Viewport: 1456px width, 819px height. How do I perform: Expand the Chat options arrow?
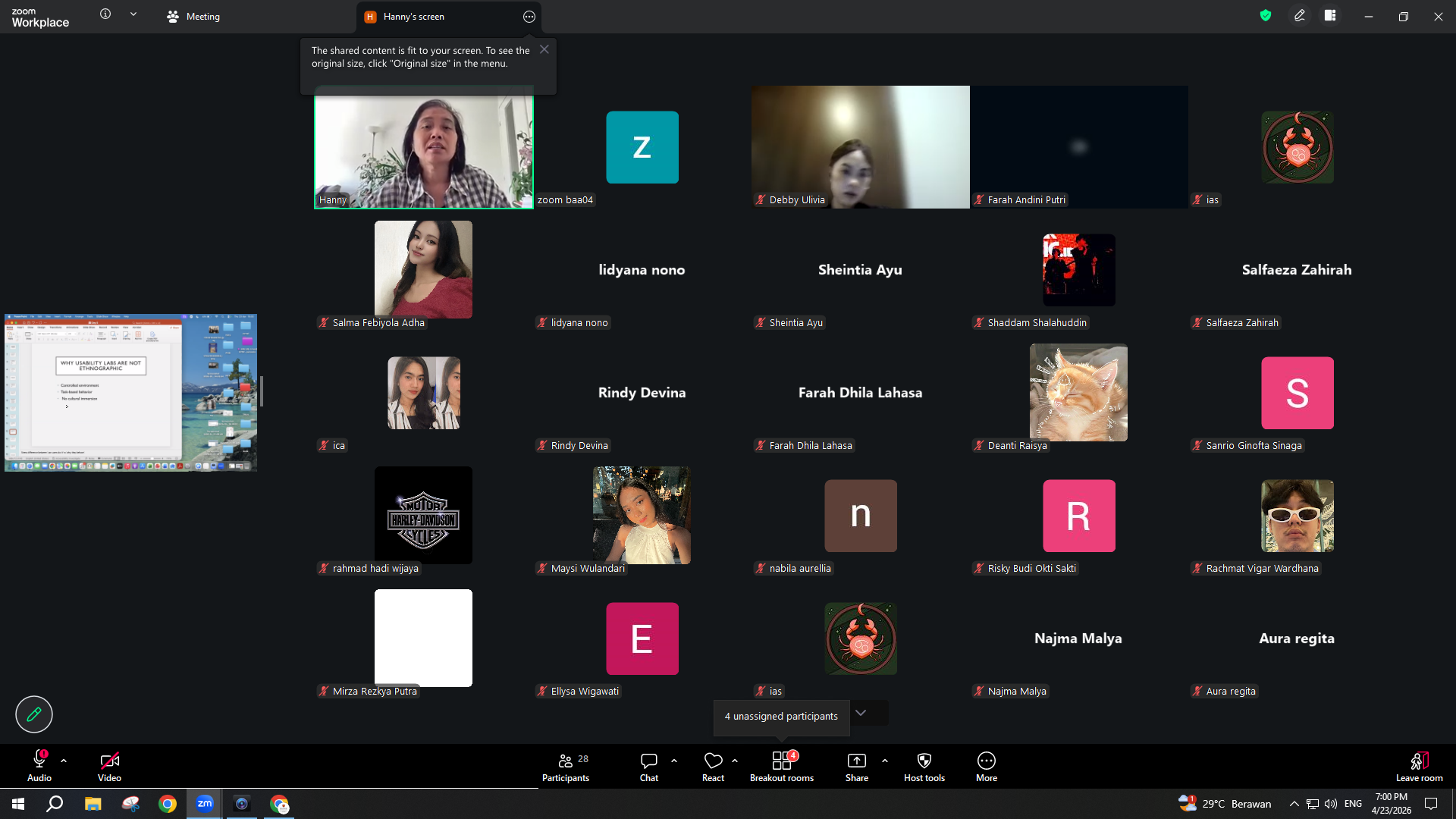coord(674,761)
